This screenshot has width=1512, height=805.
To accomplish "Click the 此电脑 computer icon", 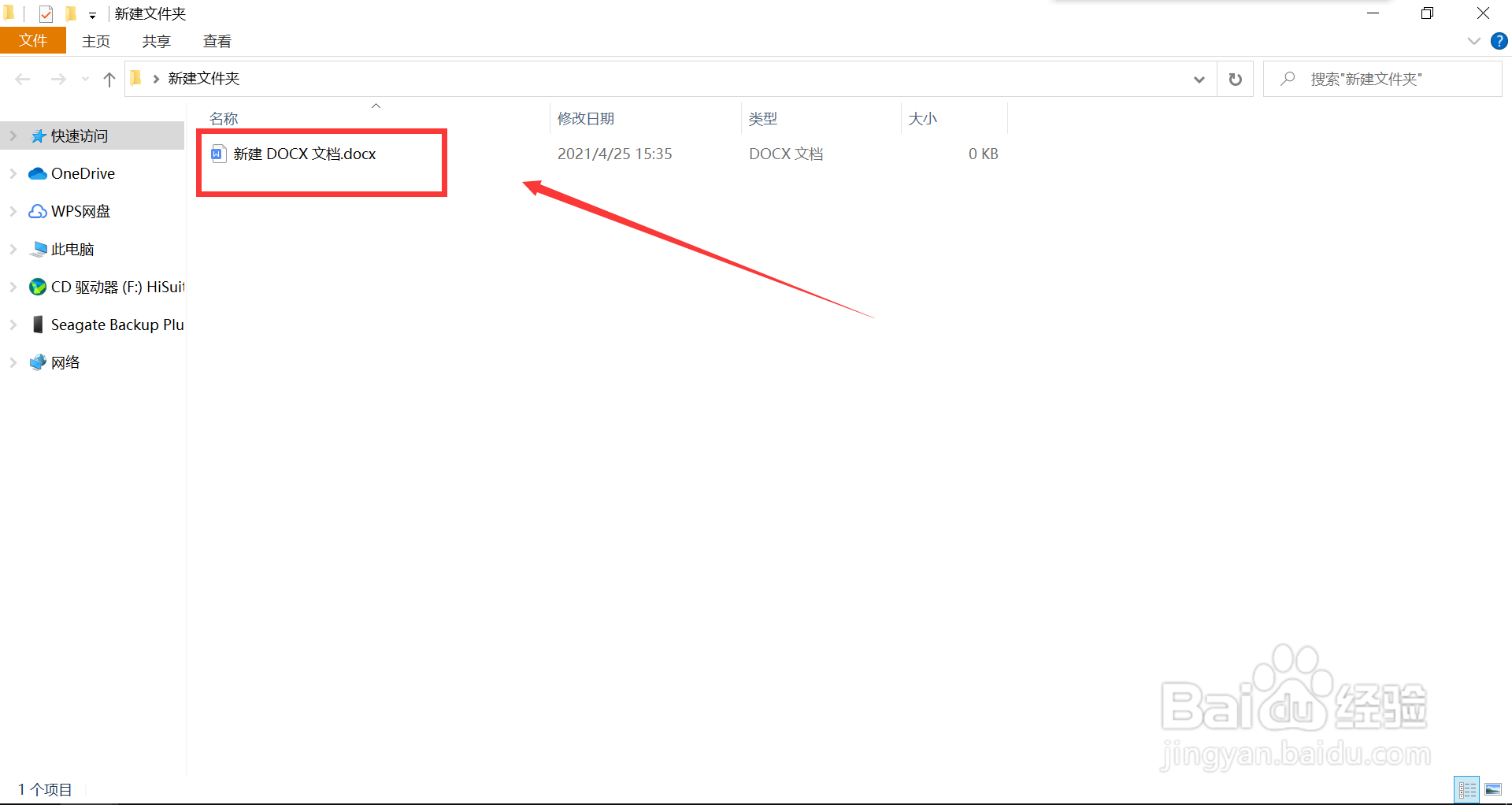I will click(x=38, y=249).
